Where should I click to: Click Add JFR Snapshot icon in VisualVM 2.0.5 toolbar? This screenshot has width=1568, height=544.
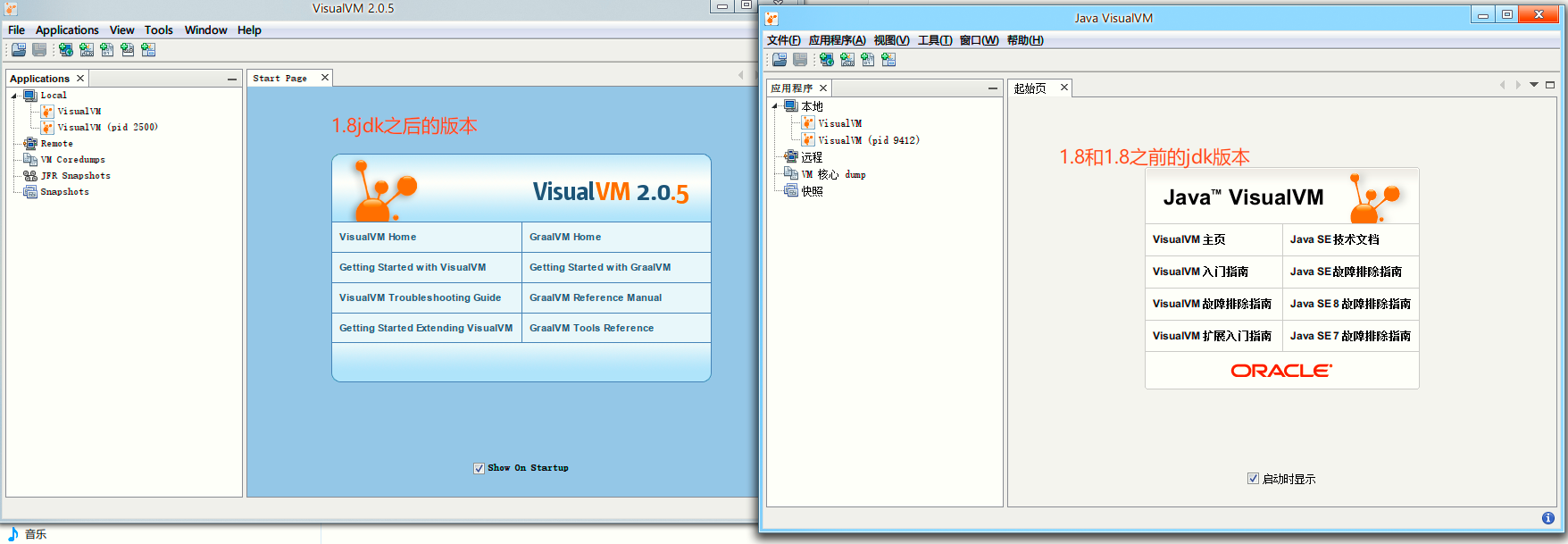click(128, 50)
